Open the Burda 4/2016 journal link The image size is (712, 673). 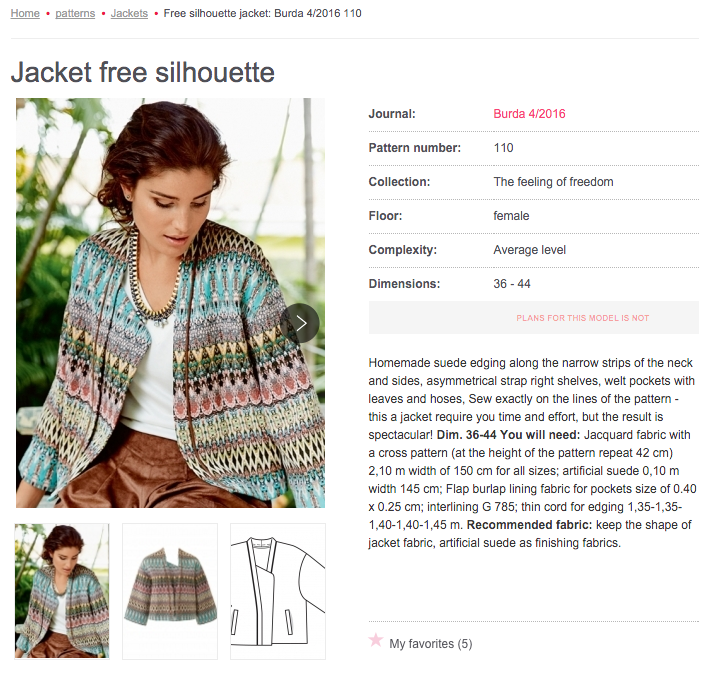pyautogui.click(x=529, y=114)
